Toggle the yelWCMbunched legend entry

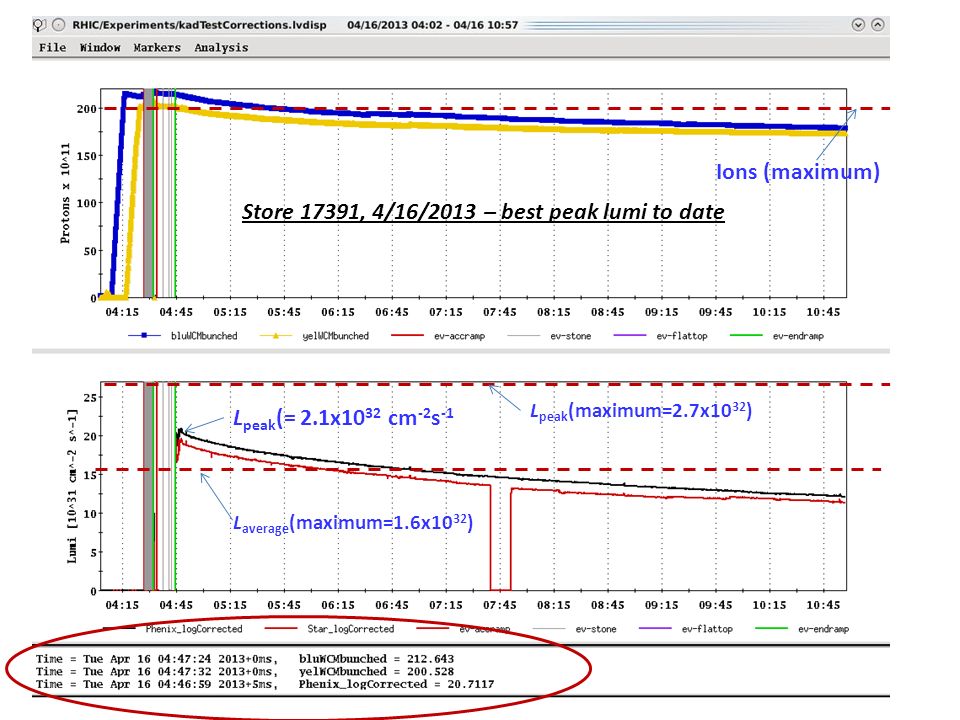[x=314, y=336]
